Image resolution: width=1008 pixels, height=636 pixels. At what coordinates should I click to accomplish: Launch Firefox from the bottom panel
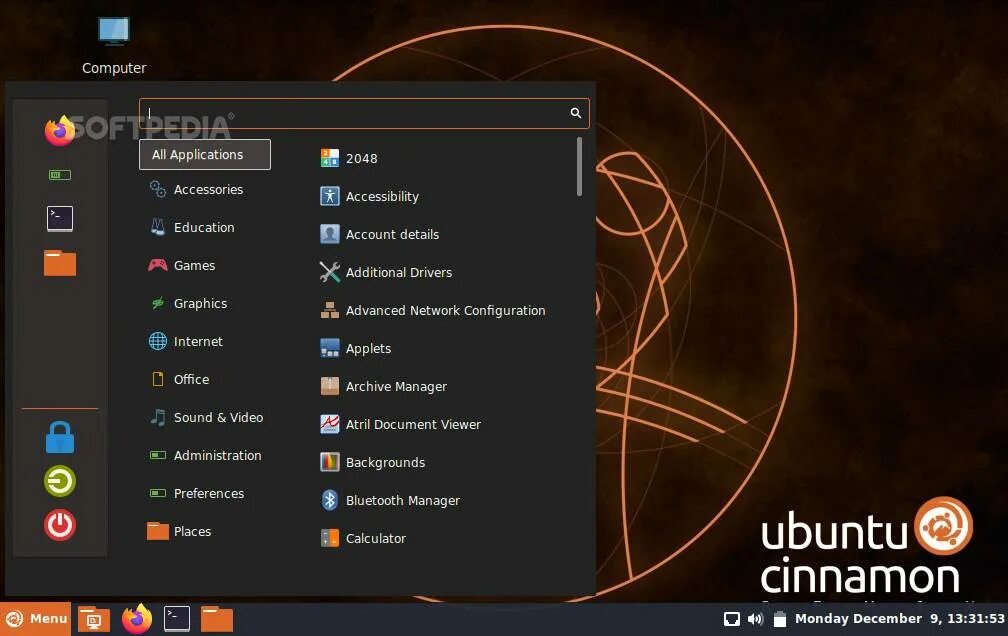137,619
